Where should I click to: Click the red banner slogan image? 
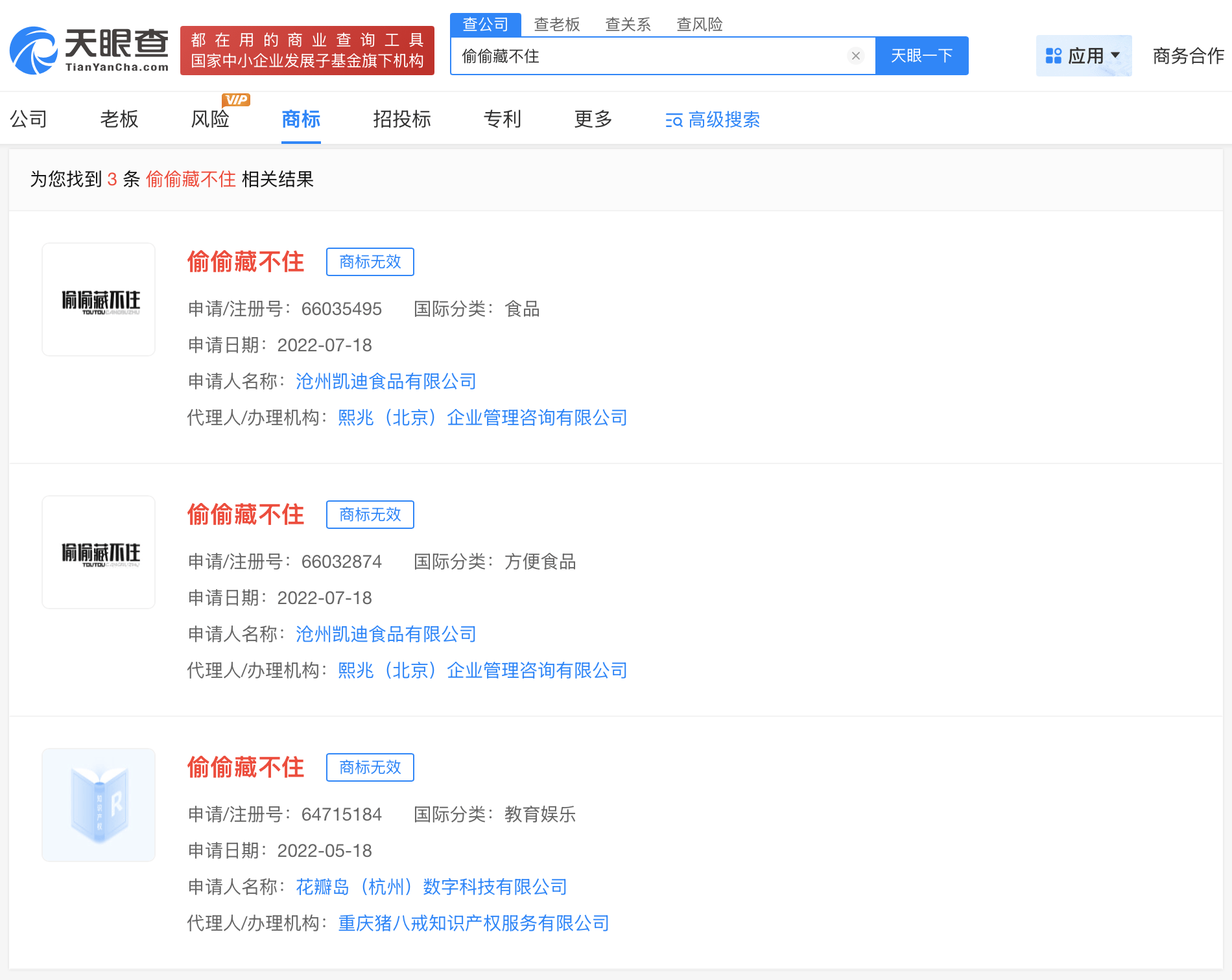pos(307,51)
